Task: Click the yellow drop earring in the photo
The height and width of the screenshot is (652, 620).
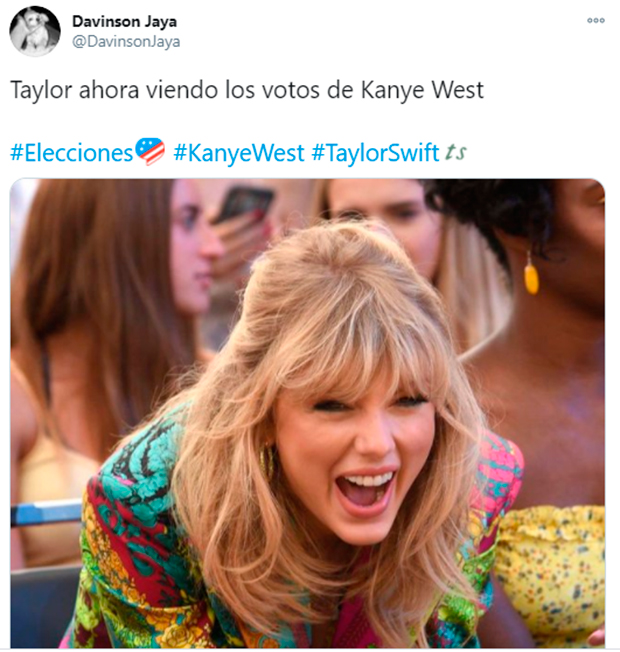Action: point(531,276)
